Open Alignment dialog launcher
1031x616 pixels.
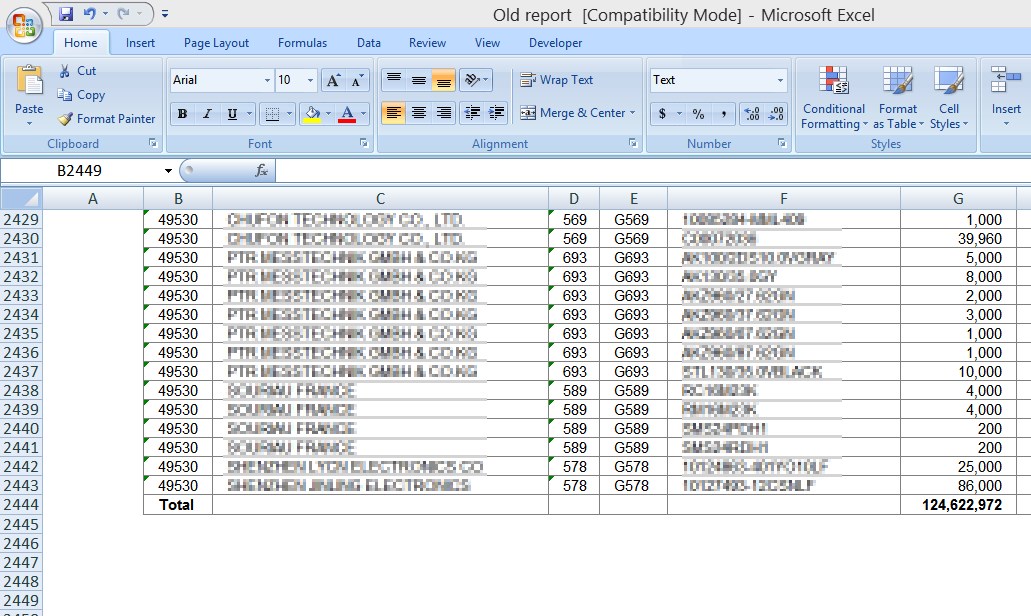click(633, 143)
